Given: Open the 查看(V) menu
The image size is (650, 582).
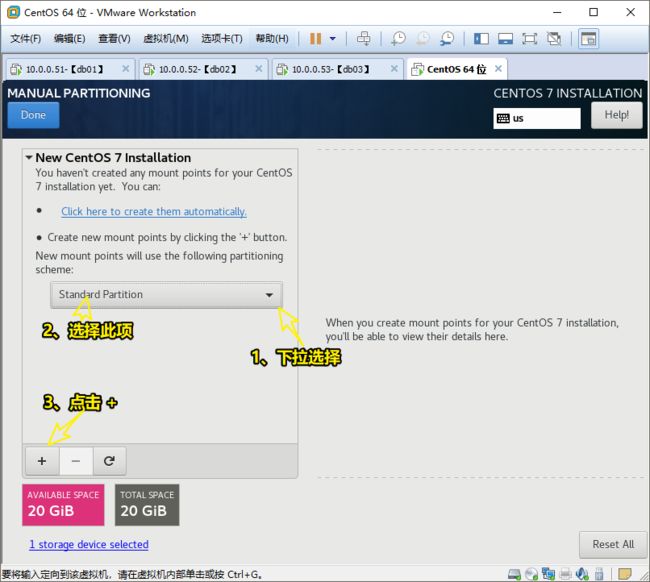Looking at the screenshot, I should click(114, 39).
